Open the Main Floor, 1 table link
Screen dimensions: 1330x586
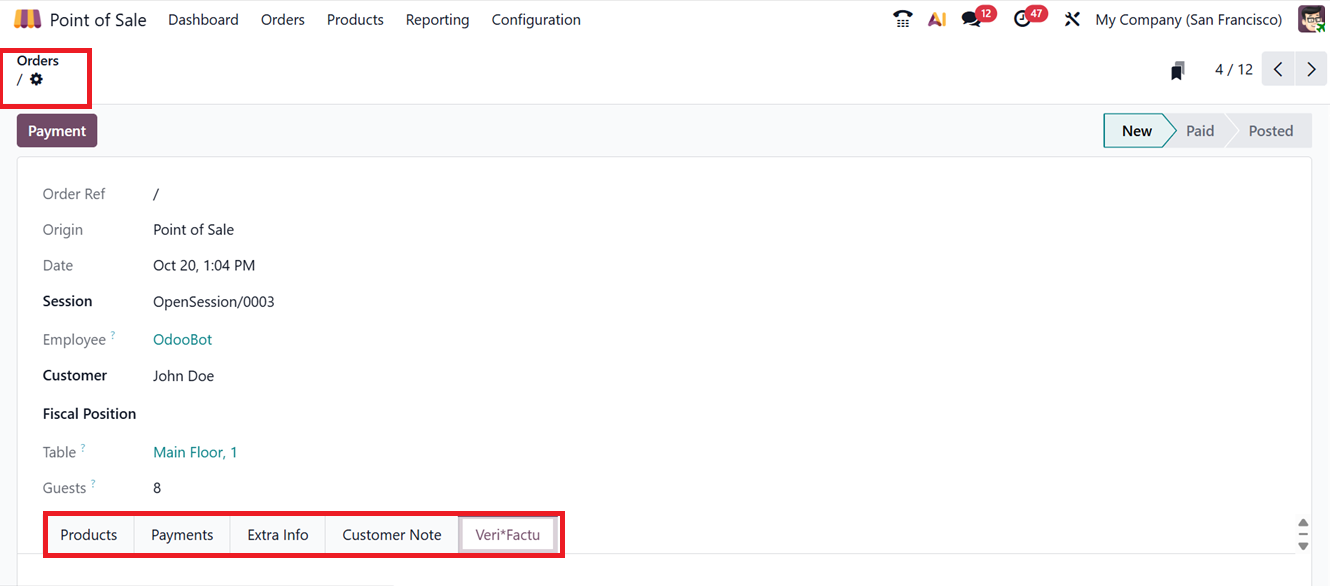195,452
